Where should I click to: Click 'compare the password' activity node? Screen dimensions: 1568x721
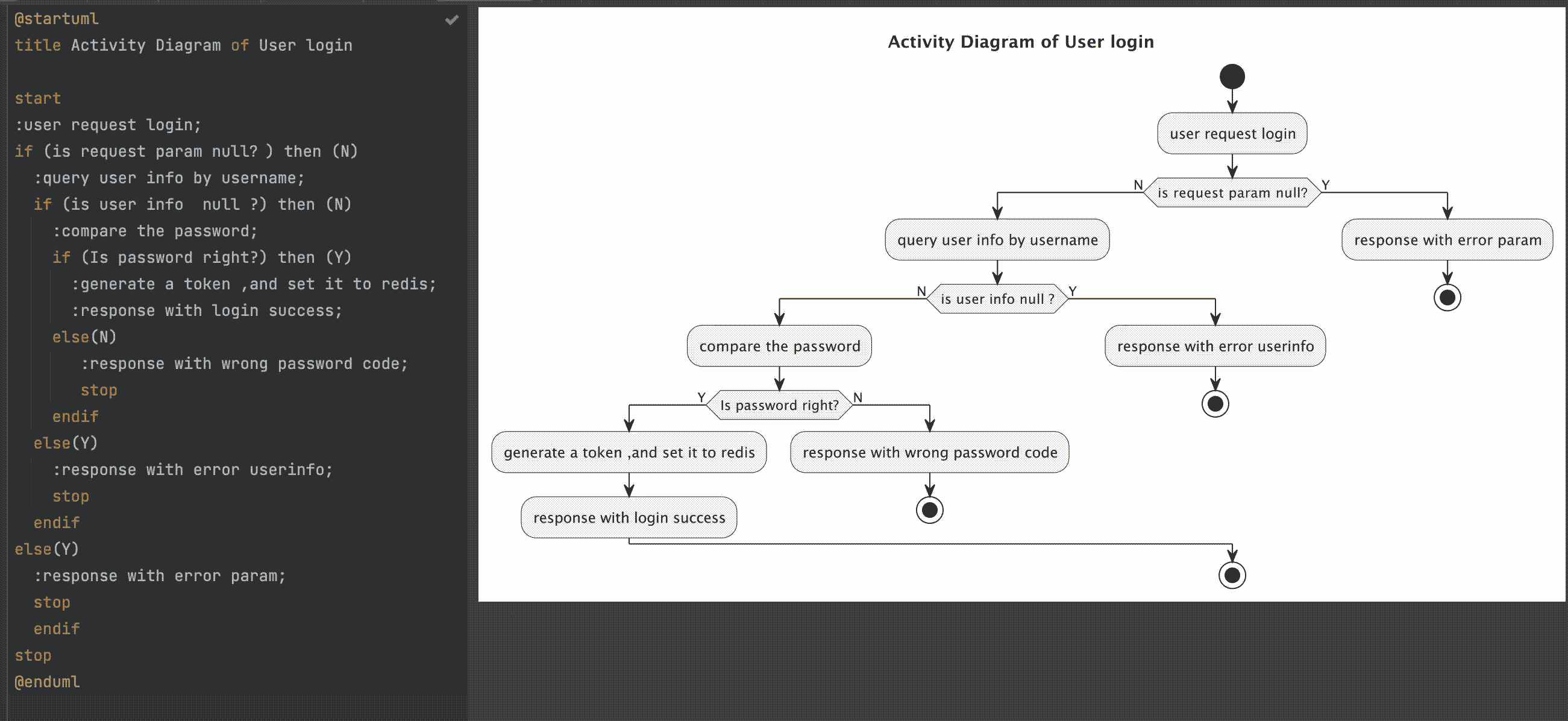[779, 347]
